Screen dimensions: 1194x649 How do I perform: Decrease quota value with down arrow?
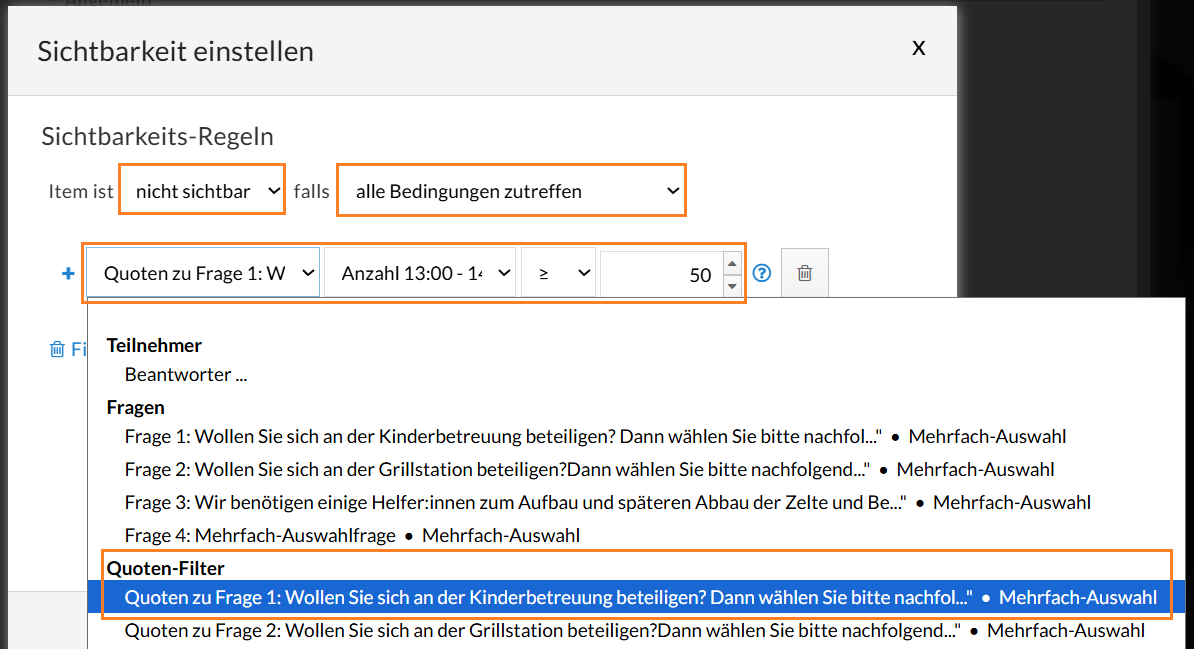pyautogui.click(x=732, y=286)
